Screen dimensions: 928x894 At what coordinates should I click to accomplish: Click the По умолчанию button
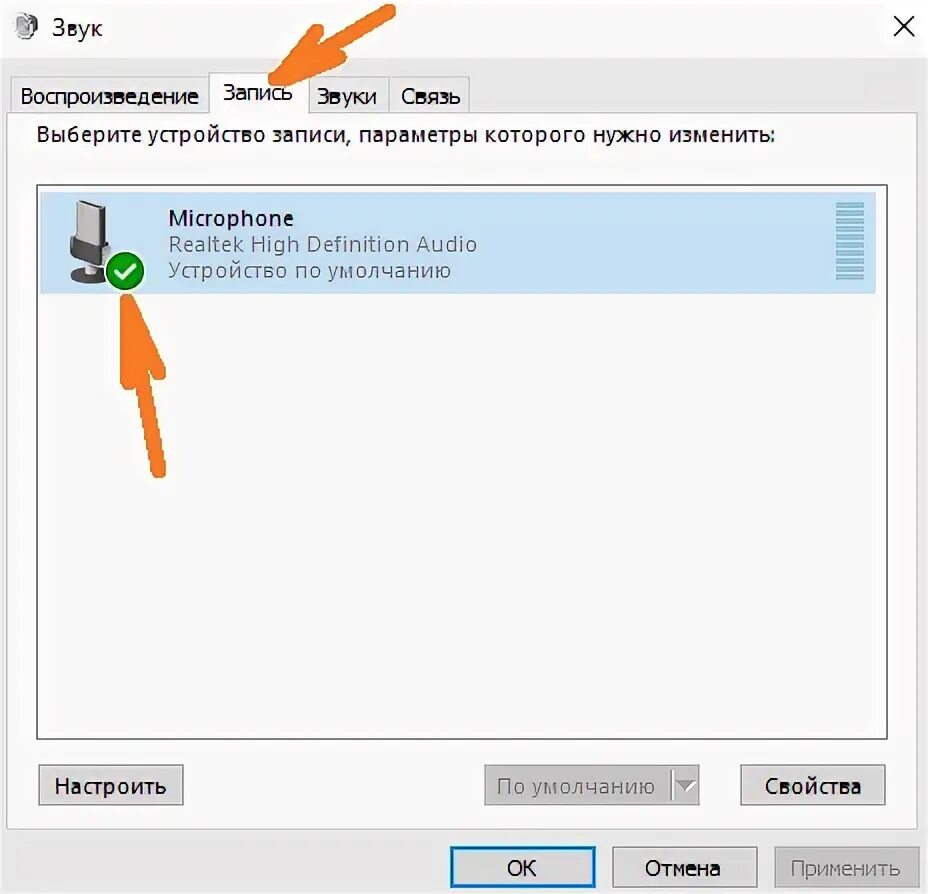pyautogui.click(x=577, y=785)
